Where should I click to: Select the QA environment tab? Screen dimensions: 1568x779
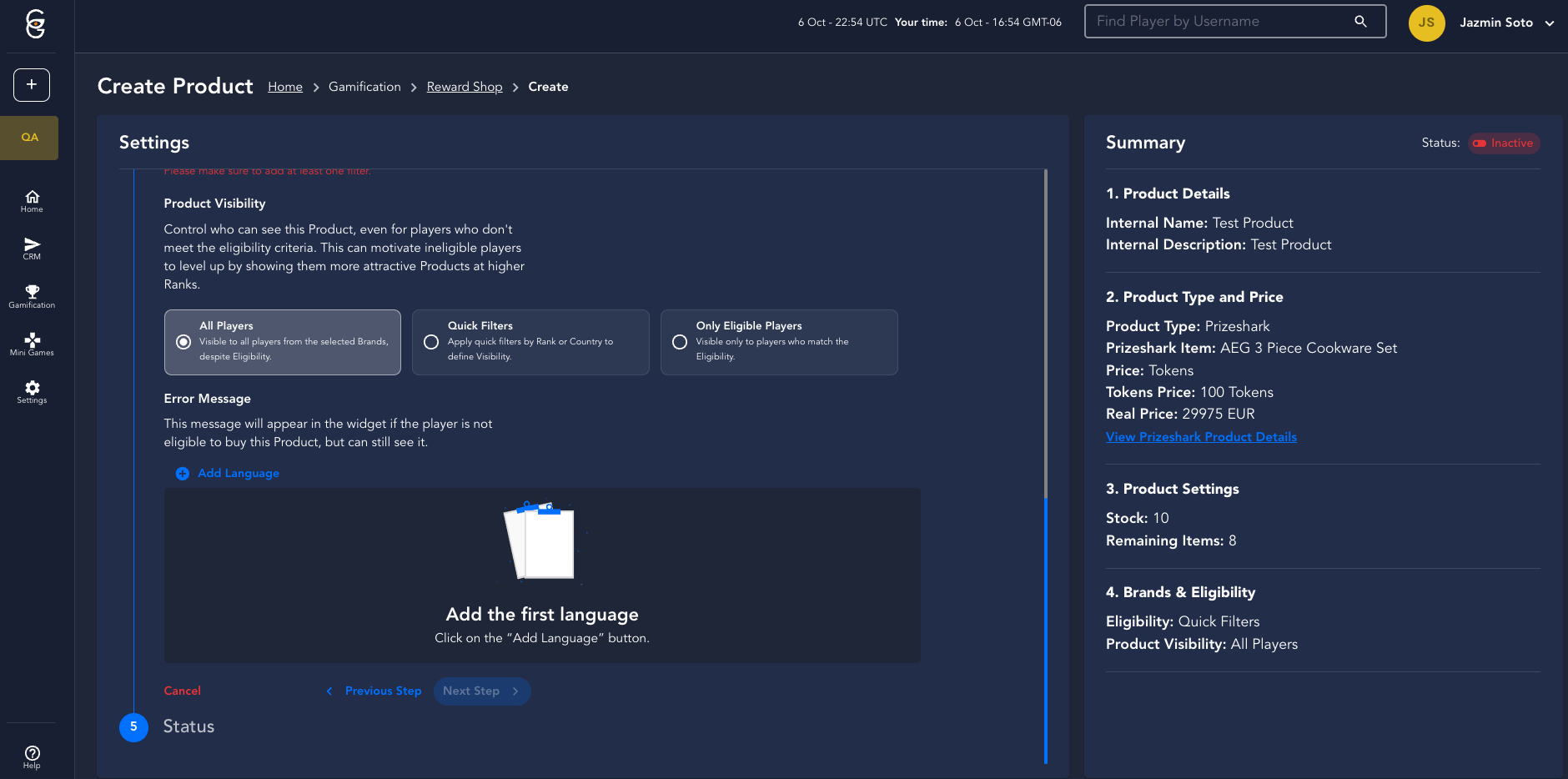[x=30, y=138]
